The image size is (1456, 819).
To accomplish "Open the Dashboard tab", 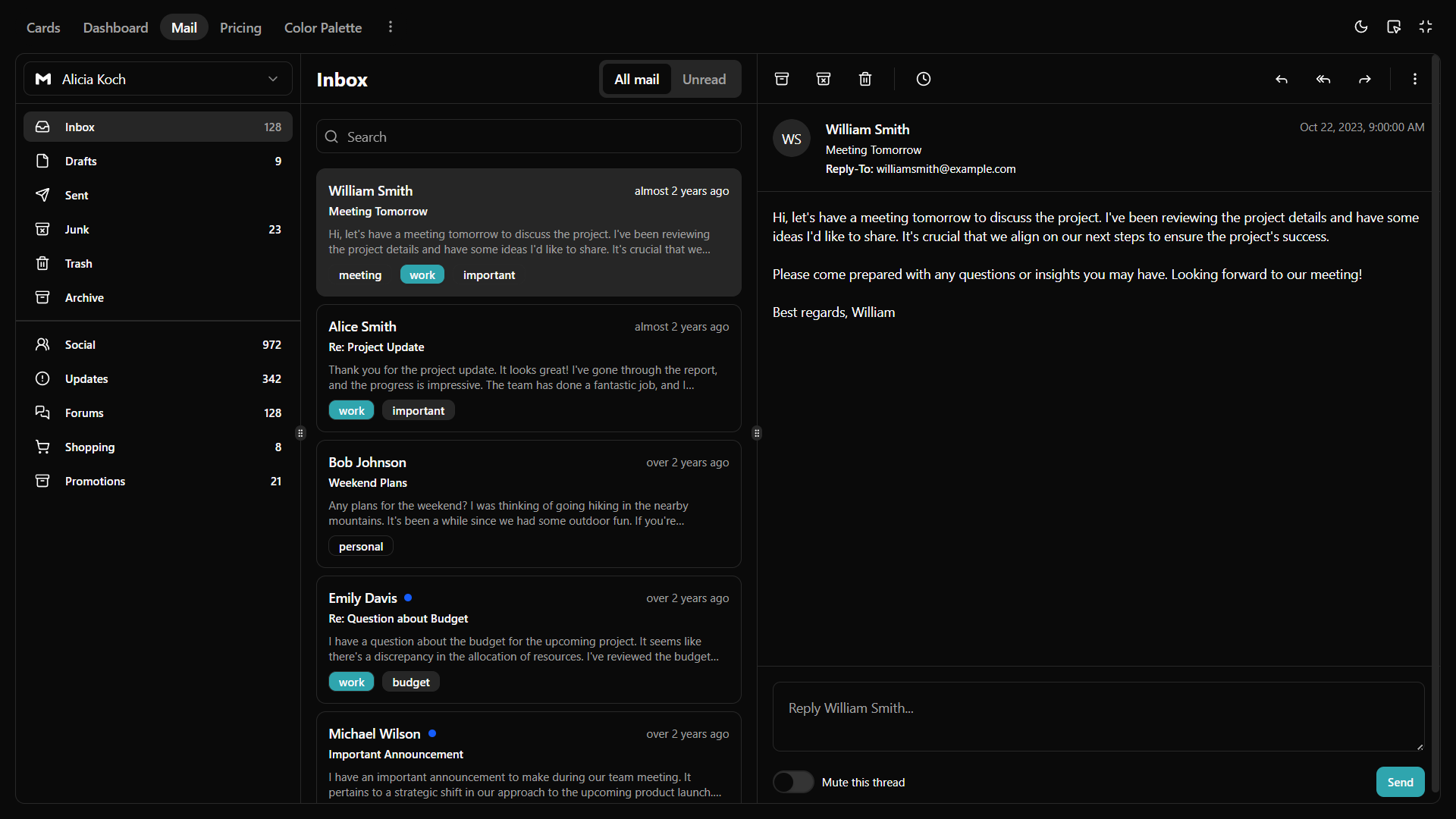I will tap(115, 27).
